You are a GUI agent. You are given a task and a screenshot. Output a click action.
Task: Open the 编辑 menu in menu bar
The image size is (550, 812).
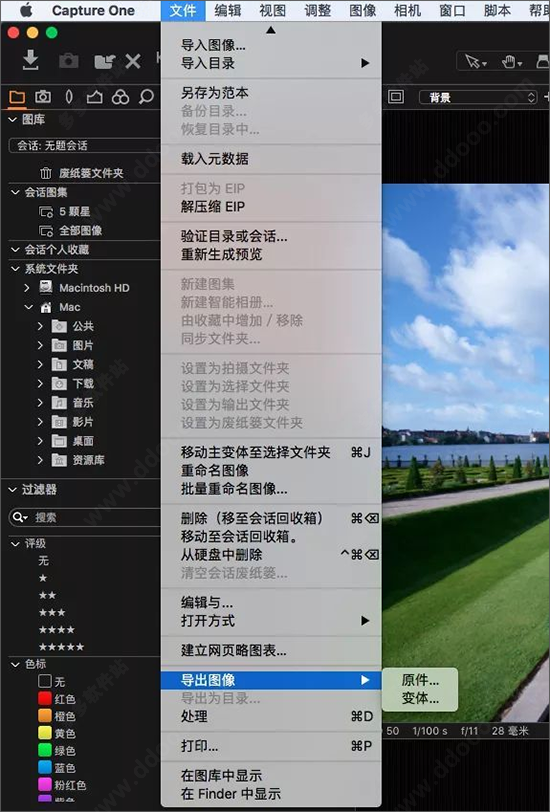227,10
